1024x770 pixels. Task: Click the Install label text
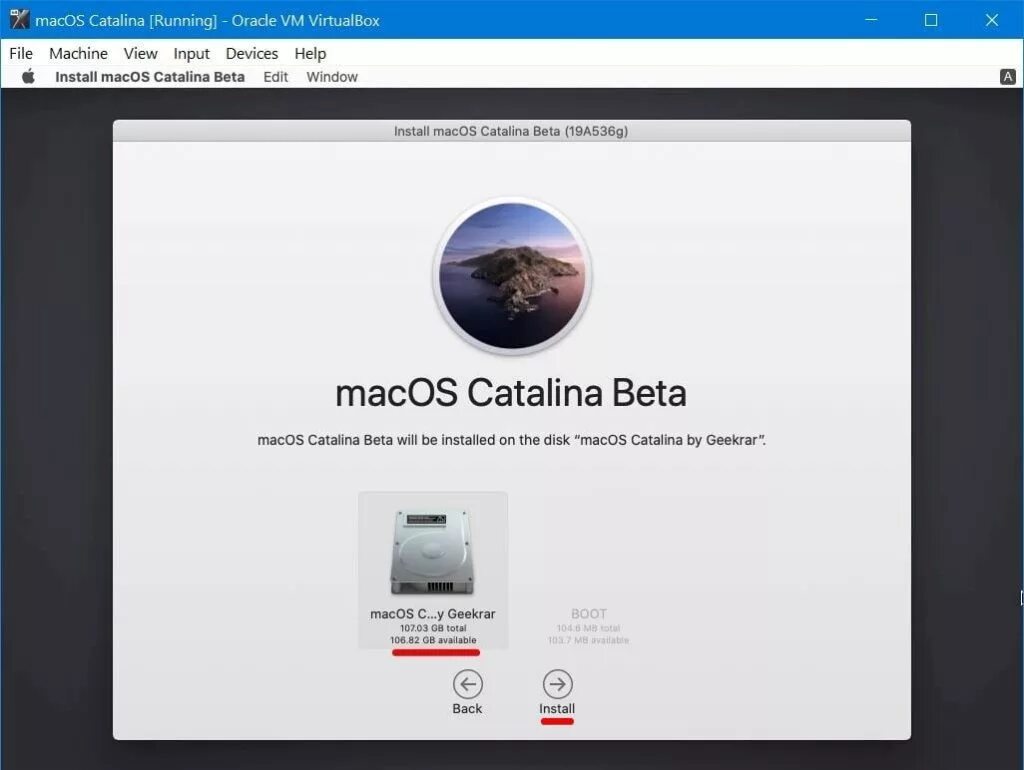point(557,709)
